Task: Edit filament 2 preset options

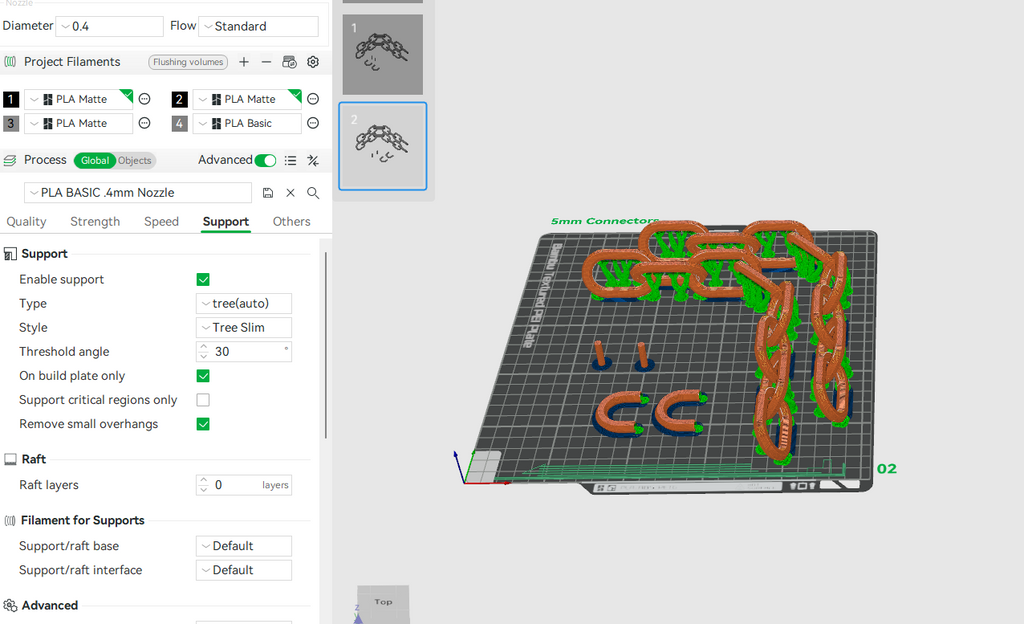Action: tap(313, 99)
